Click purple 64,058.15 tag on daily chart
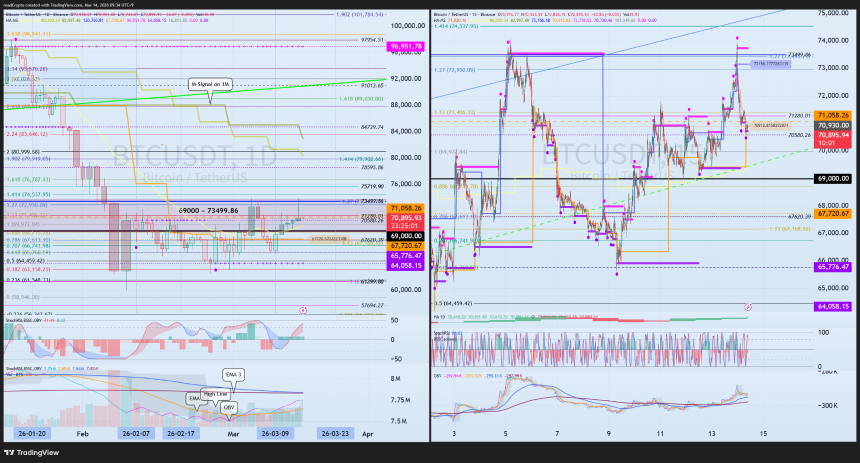 (406, 266)
